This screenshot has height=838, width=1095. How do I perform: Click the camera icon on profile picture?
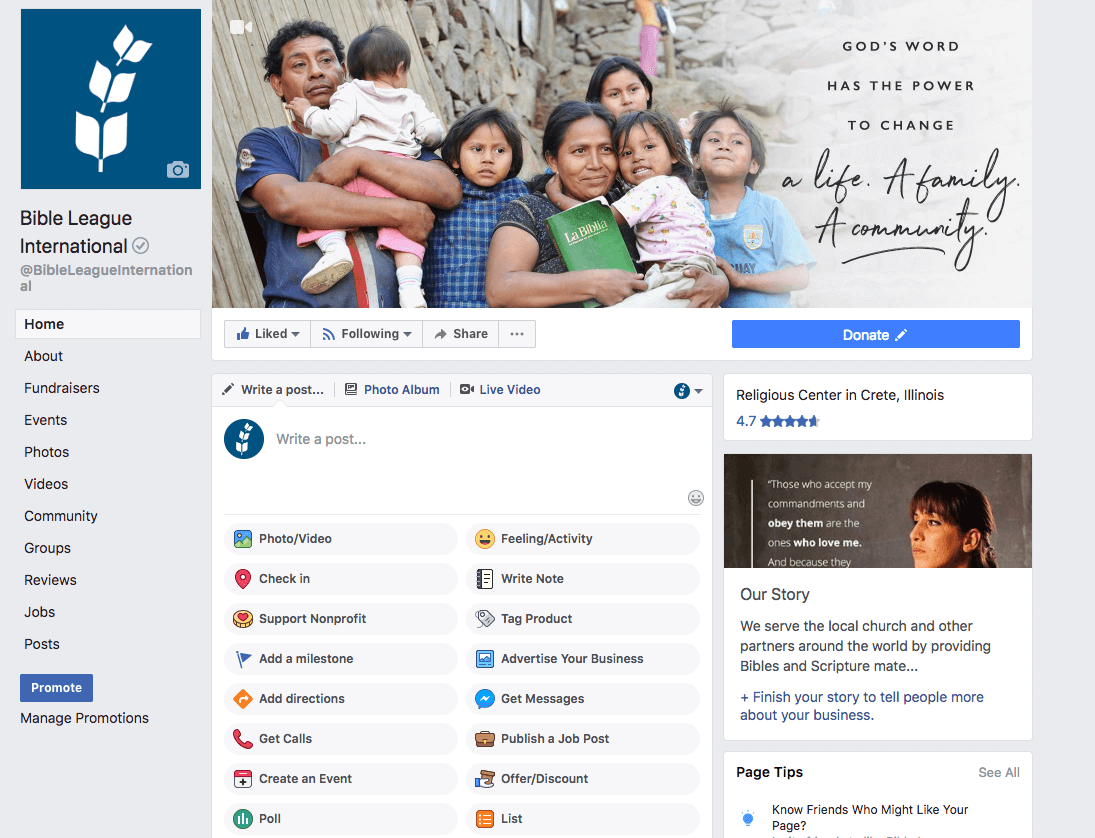point(178,170)
